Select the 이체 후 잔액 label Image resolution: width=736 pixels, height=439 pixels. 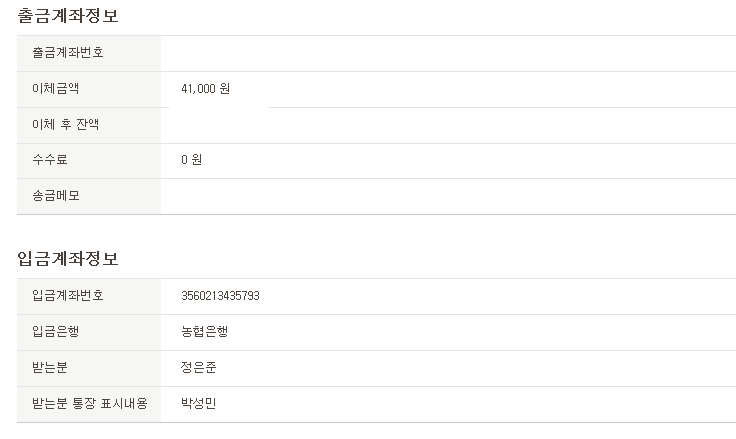(x=66, y=124)
